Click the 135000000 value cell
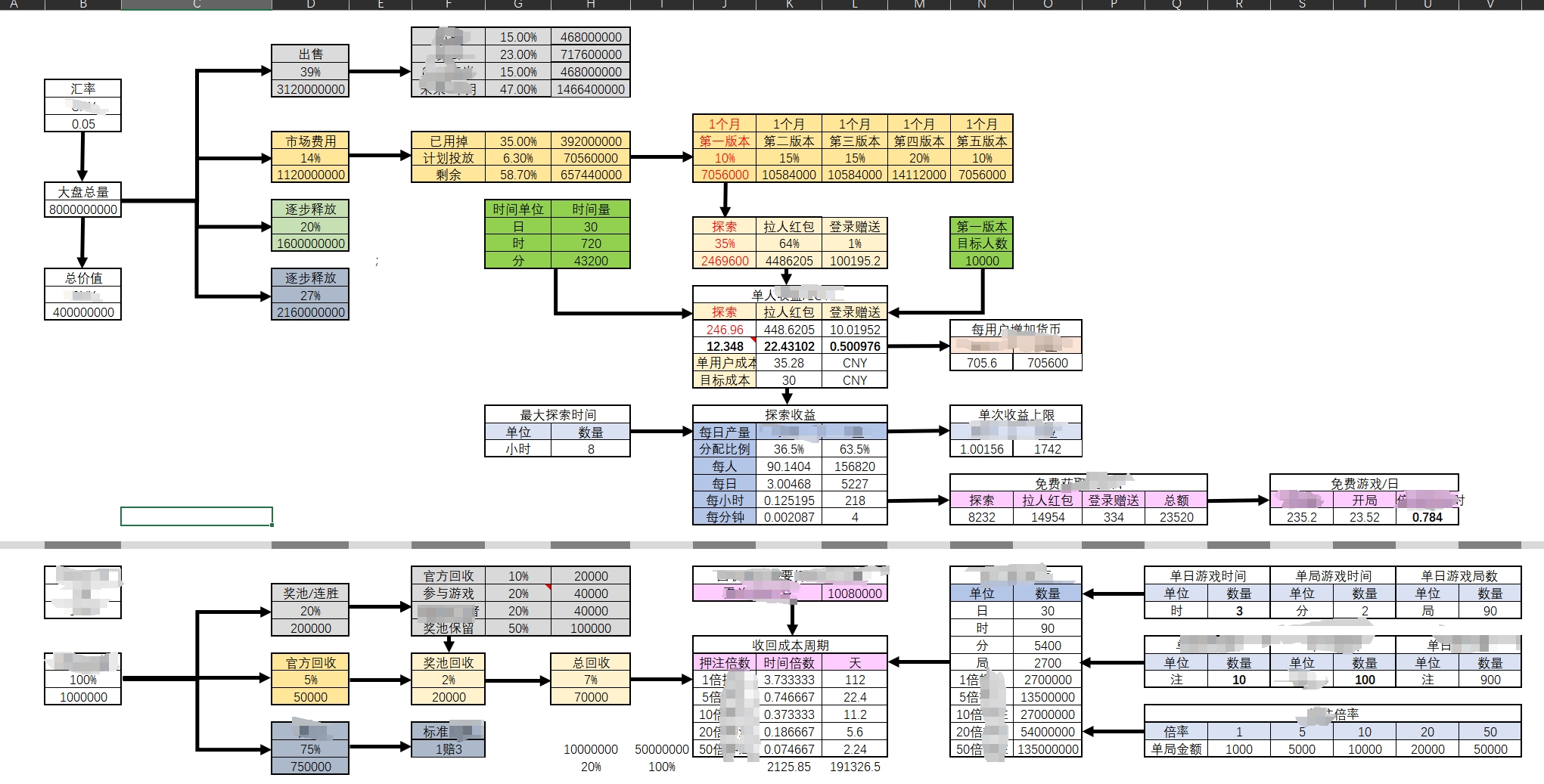Image resolution: width=1544 pixels, height=784 pixels. tap(1048, 749)
